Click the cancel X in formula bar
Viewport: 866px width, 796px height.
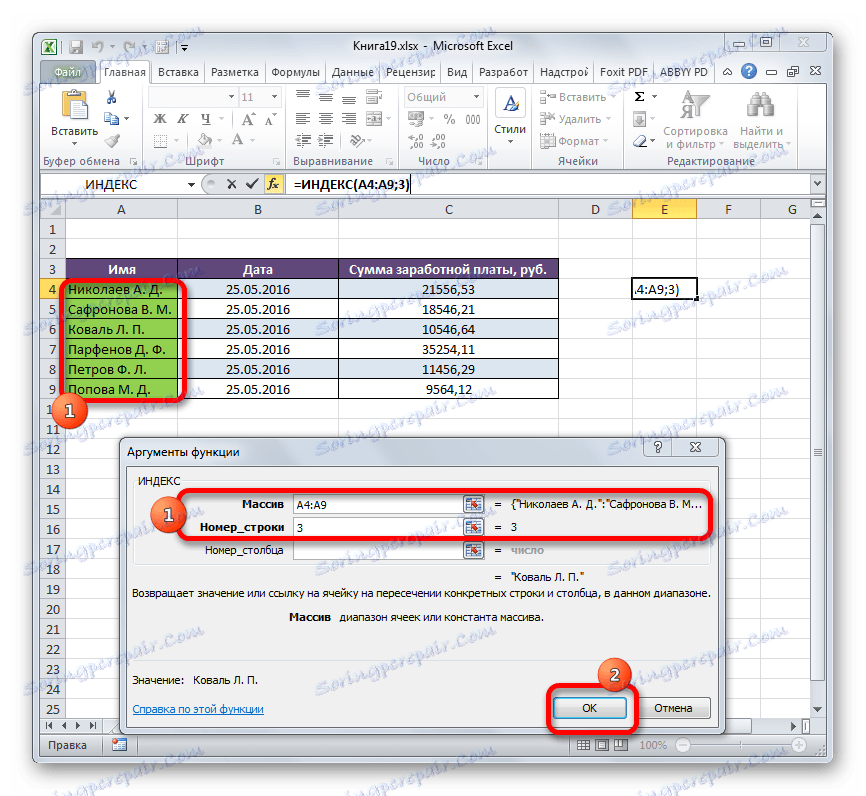pos(231,184)
